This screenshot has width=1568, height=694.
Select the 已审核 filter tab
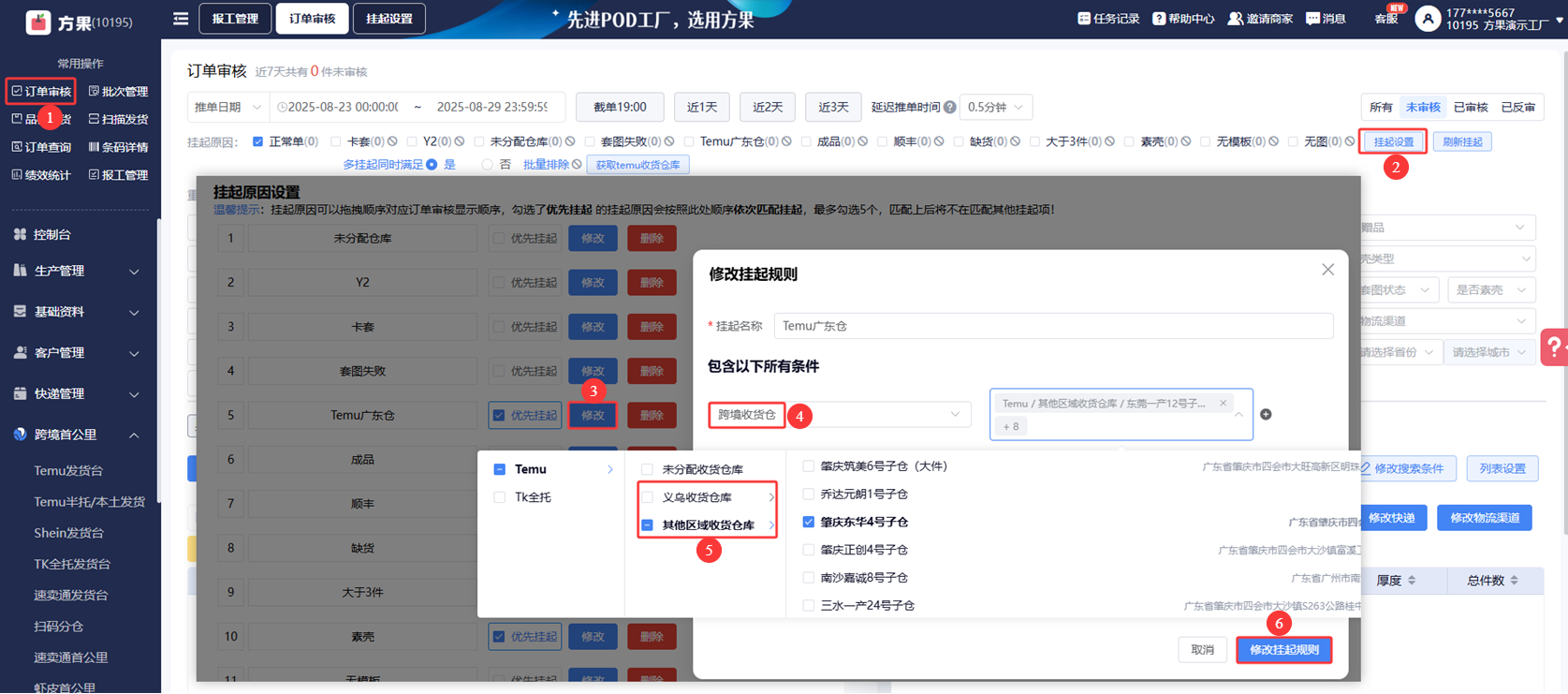tap(1470, 108)
